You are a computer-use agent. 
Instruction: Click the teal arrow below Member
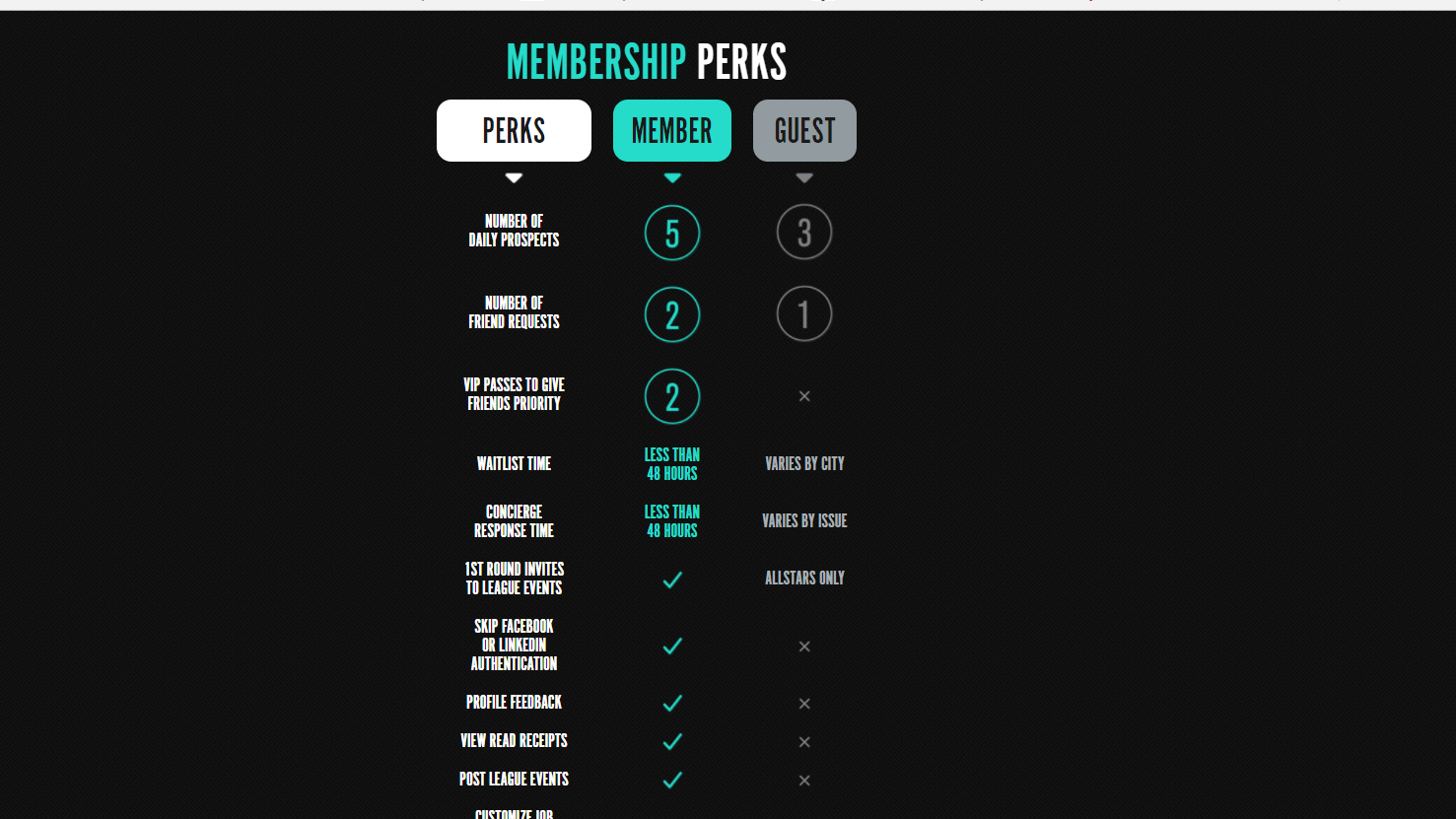[672, 178]
